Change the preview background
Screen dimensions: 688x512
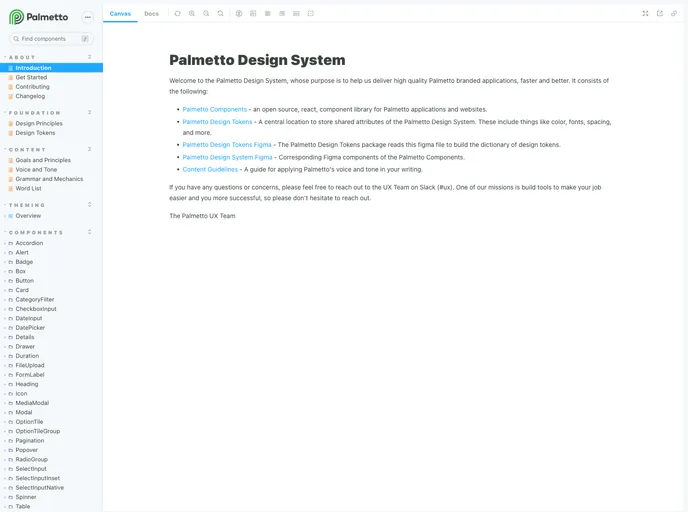click(x=253, y=14)
